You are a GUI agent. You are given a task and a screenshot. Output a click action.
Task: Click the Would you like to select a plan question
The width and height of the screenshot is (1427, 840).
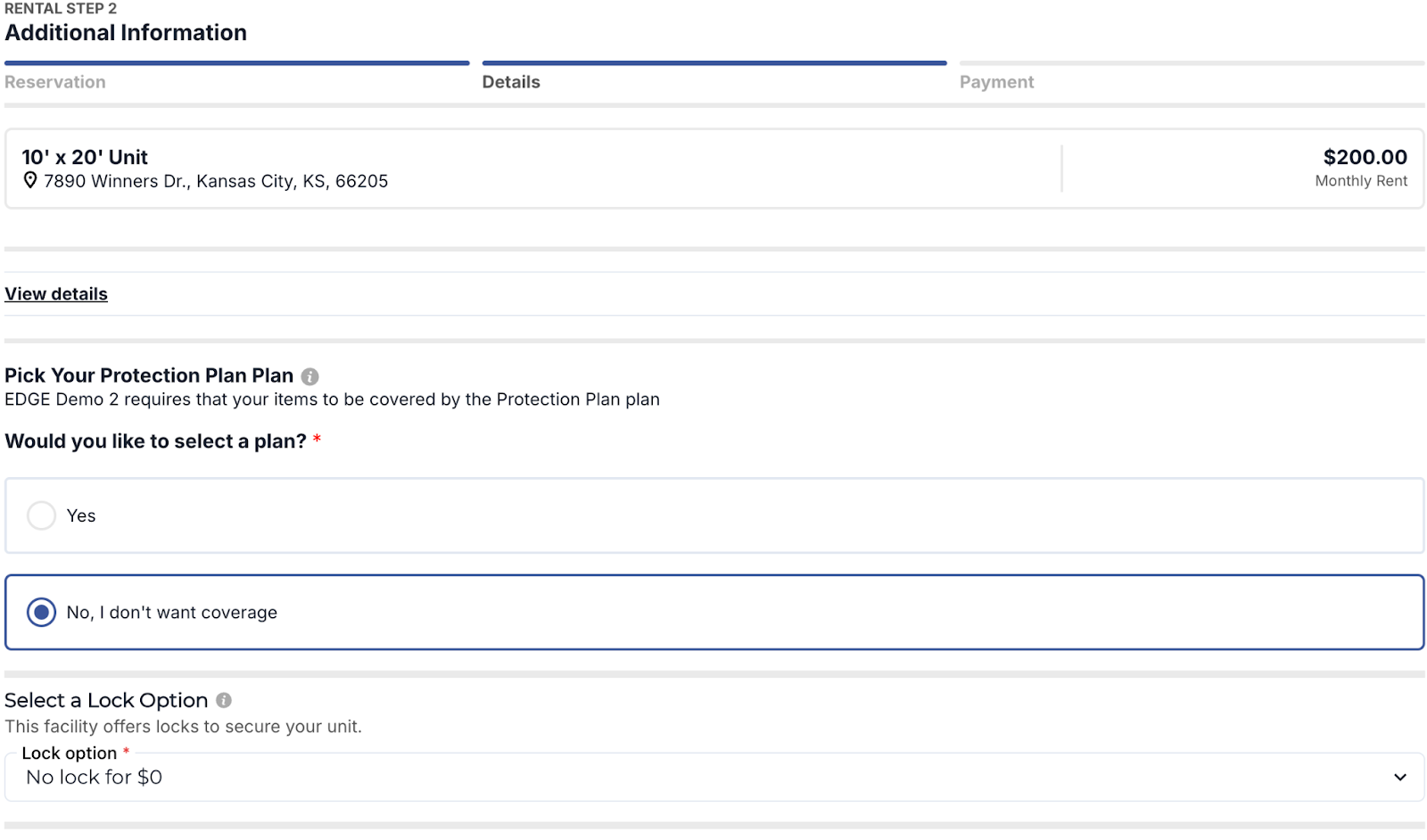pyautogui.click(x=155, y=441)
